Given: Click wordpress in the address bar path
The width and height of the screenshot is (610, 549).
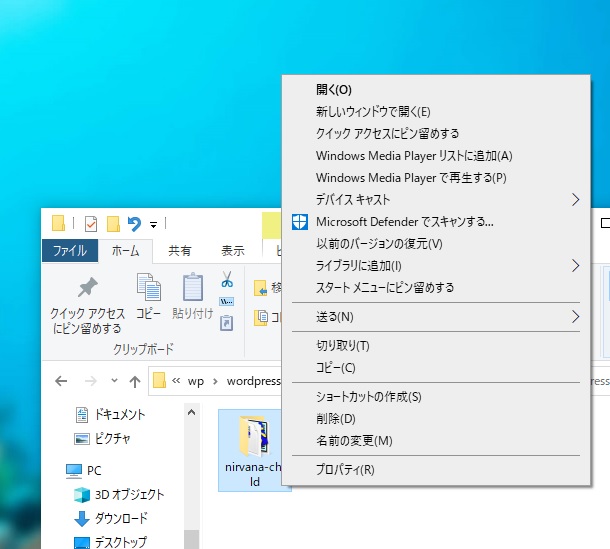Looking at the screenshot, I should pyautogui.click(x=254, y=381).
